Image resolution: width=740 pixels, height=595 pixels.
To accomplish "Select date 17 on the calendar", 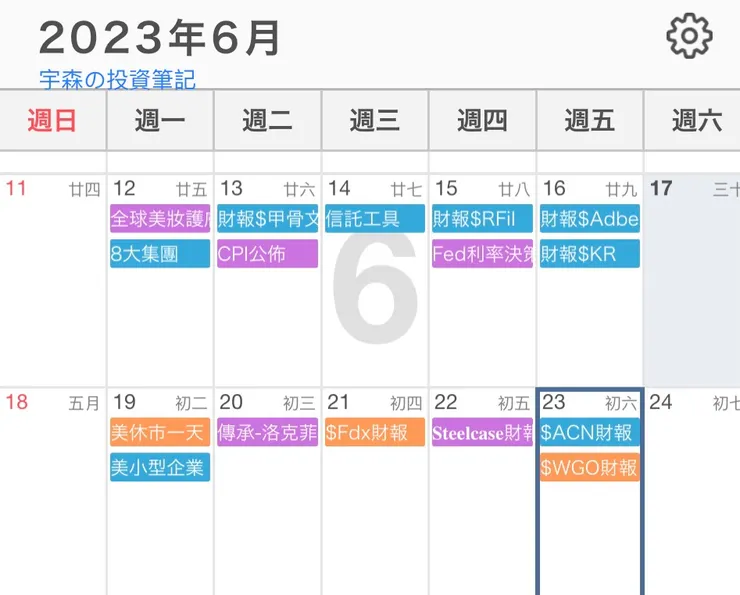I will click(x=661, y=188).
